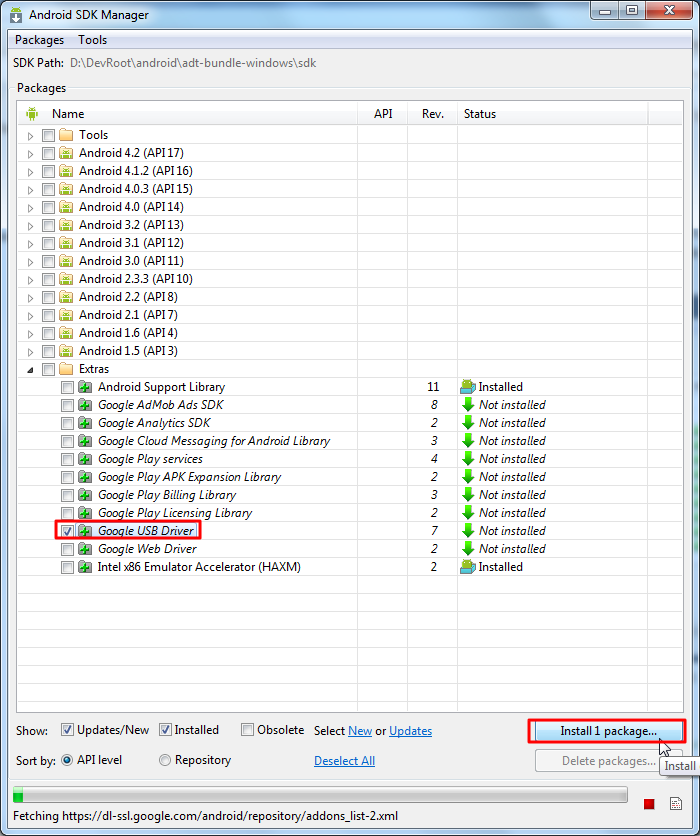700x836 pixels.
Task: Click the Extras folder icon
Action: tap(66, 368)
